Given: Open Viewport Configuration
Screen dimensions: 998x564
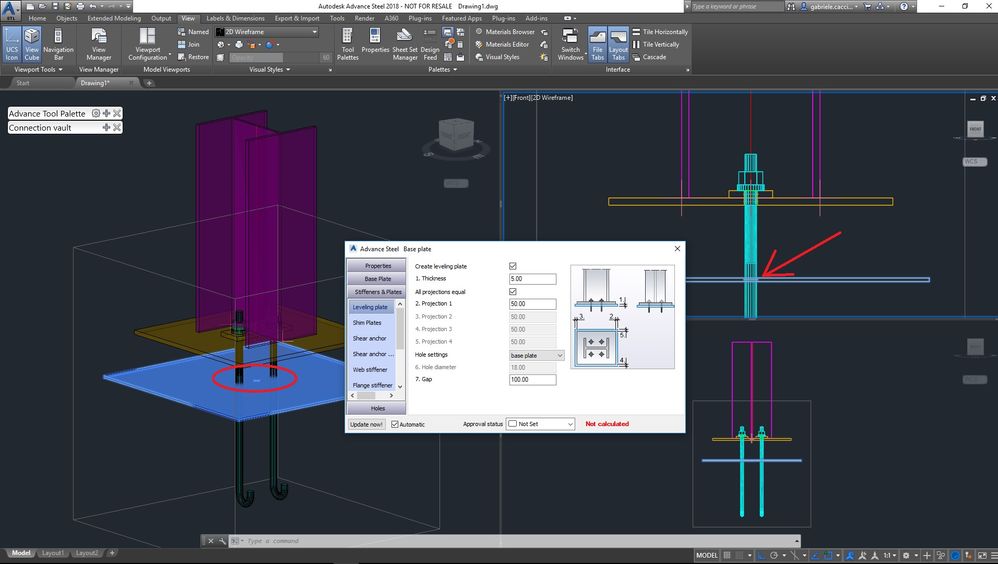Looking at the screenshot, I should point(148,44).
